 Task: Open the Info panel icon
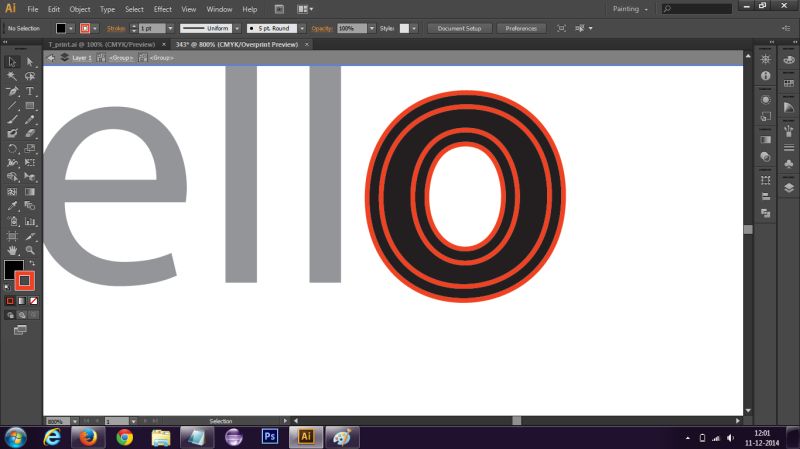click(x=765, y=76)
